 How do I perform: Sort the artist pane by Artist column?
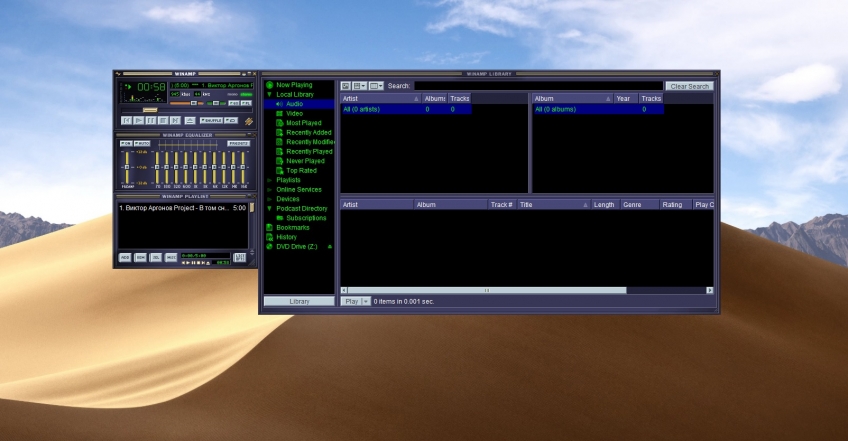(381, 98)
